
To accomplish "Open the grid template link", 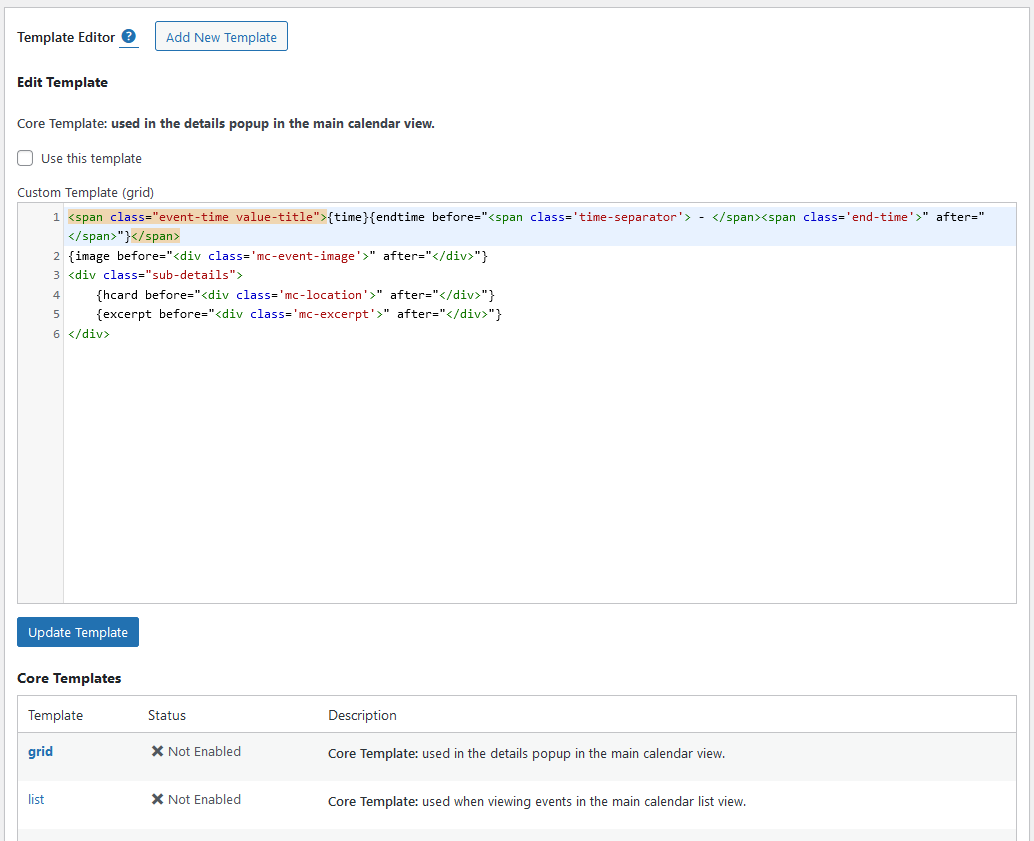I will 40,751.
